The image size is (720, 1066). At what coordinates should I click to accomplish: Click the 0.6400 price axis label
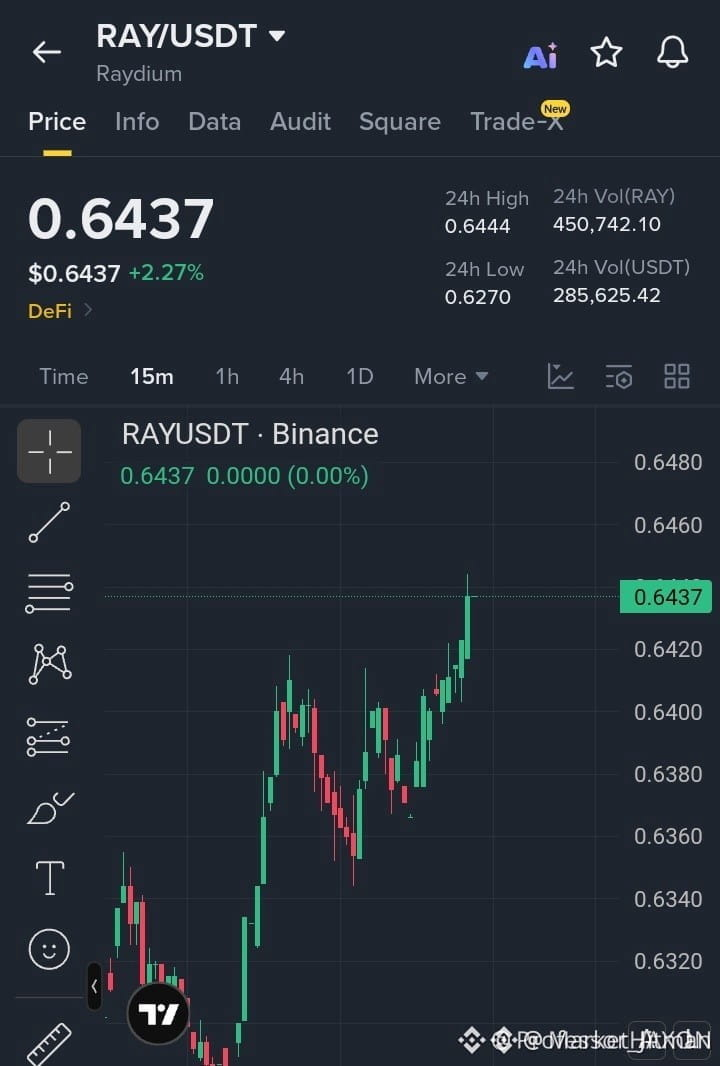[668, 712]
